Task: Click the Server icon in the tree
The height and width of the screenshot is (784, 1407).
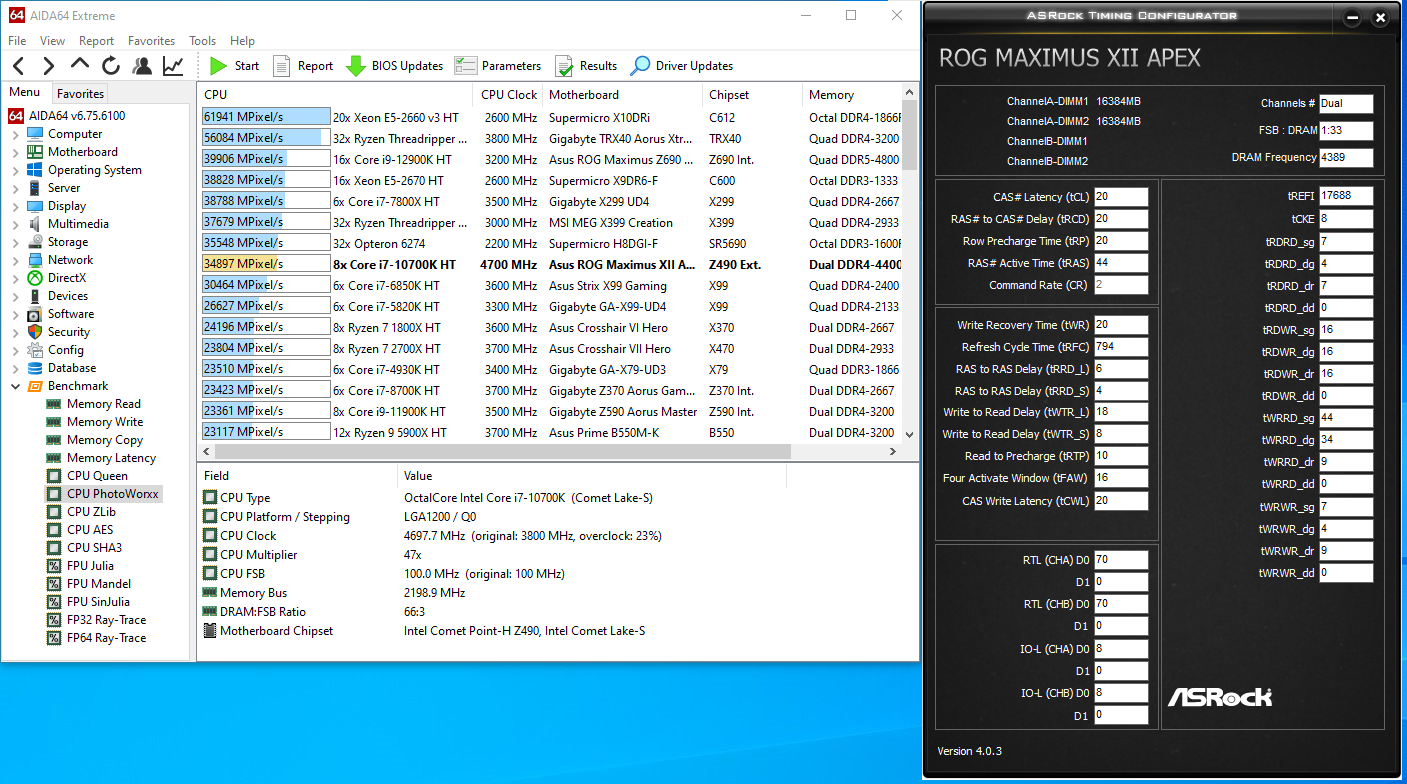Action: (35, 188)
